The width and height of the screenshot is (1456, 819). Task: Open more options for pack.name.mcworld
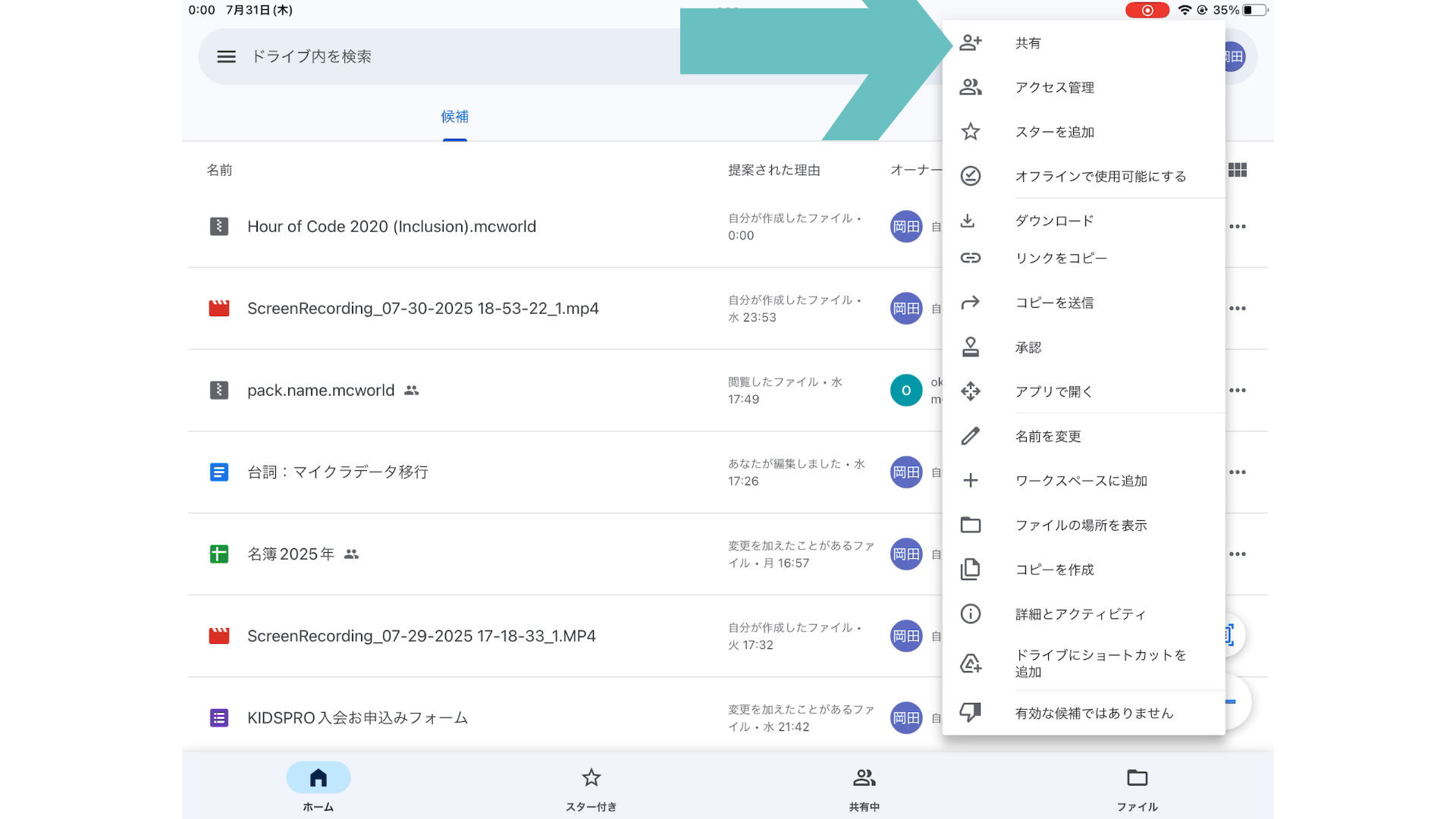pyautogui.click(x=1237, y=391)
